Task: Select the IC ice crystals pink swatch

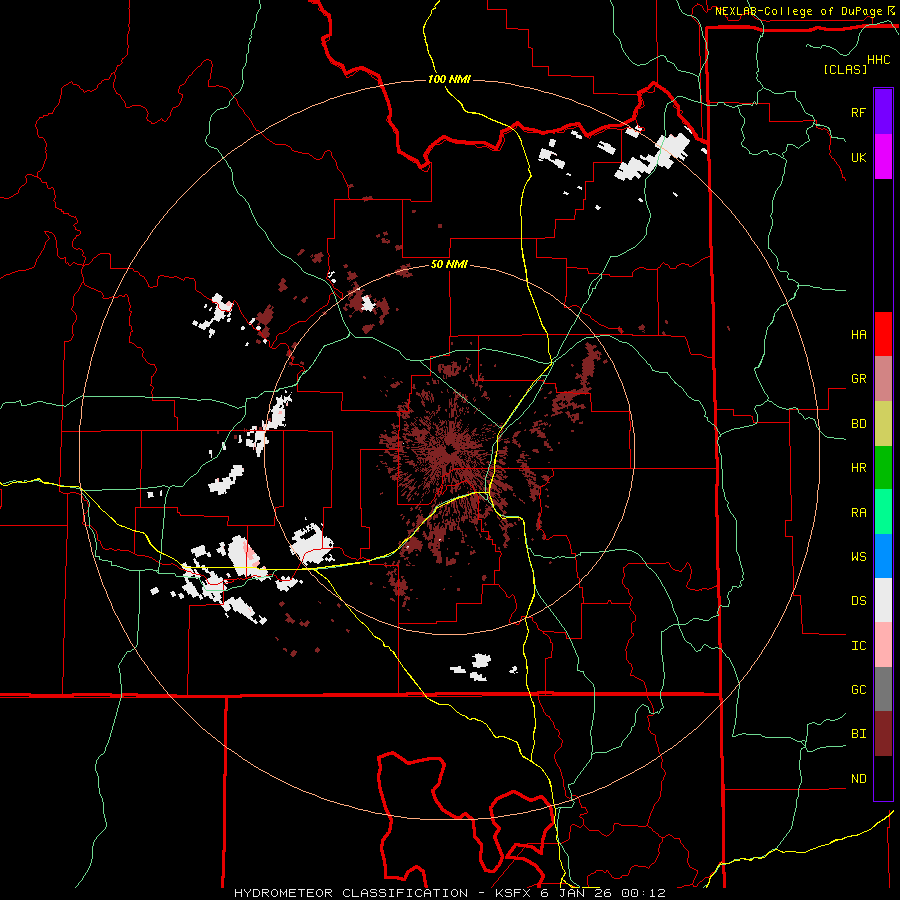Action: 883,645
